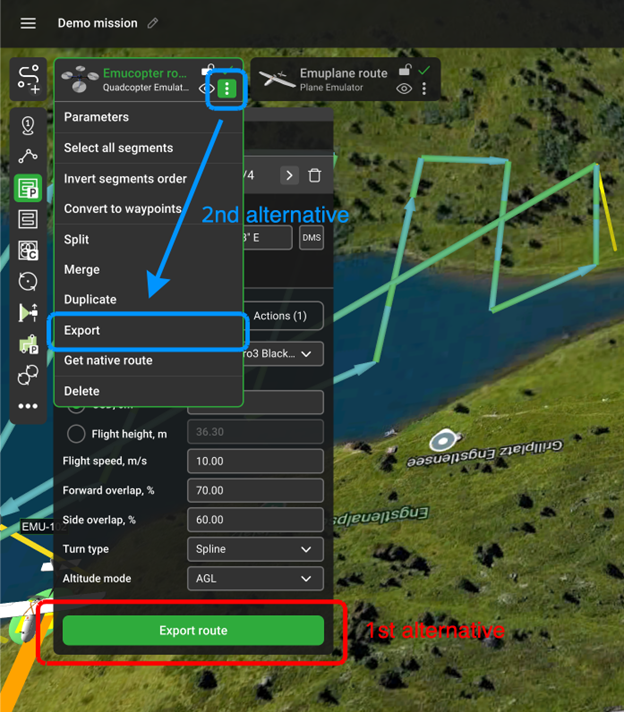Select the Flight height radio button
624x712 pixels.
(76, 434)
